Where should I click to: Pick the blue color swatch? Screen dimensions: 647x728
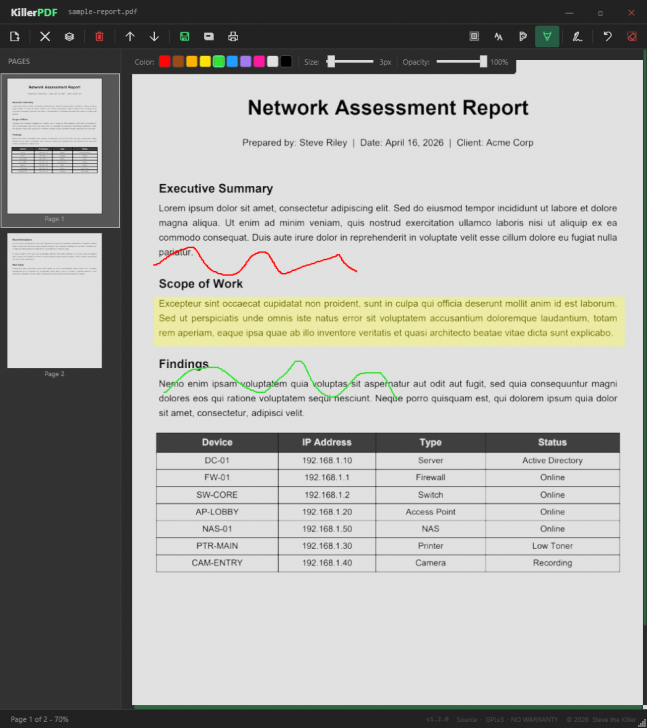click(x=232, y=62)
